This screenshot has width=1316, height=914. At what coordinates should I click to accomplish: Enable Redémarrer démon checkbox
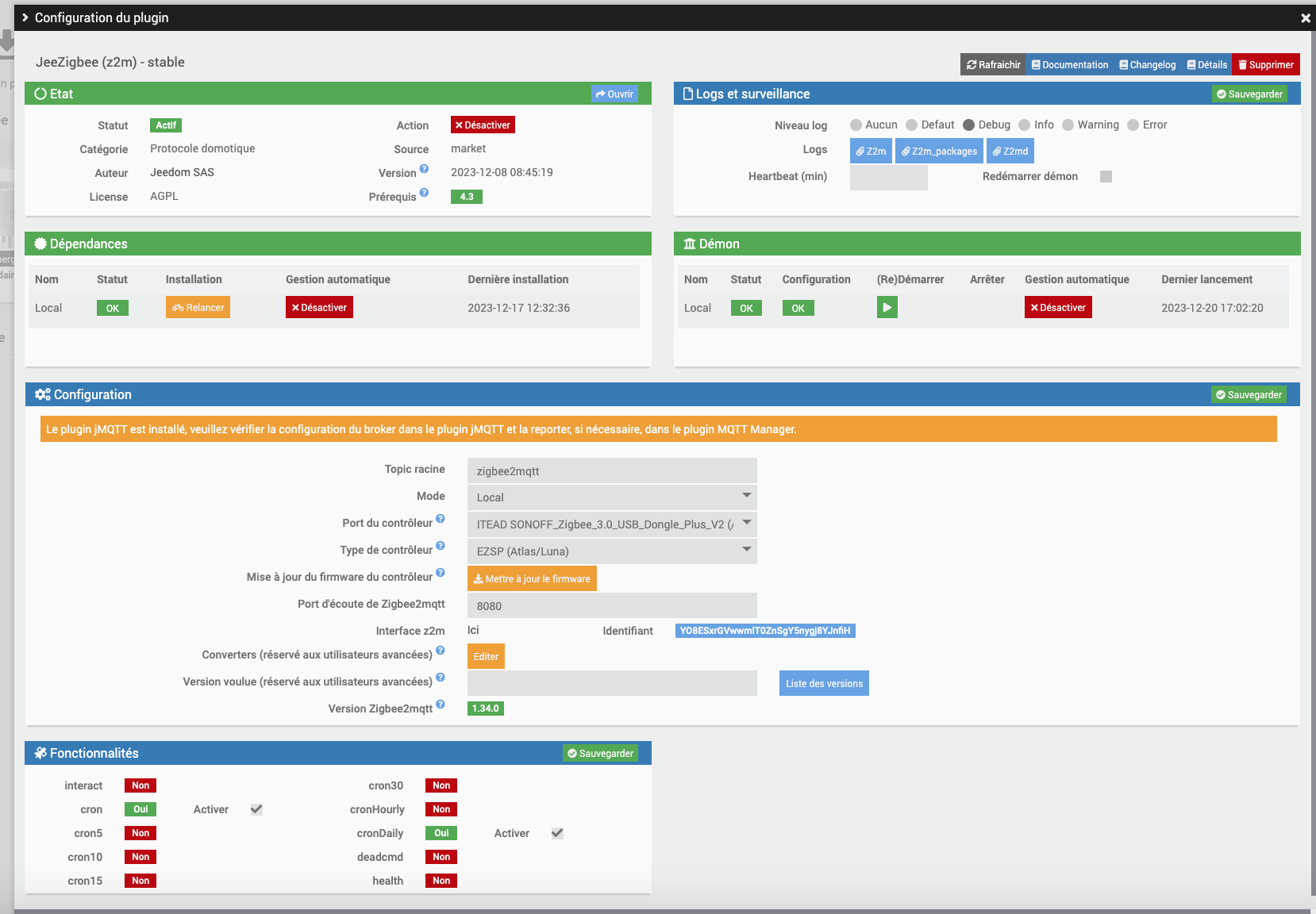[1106, 176]
